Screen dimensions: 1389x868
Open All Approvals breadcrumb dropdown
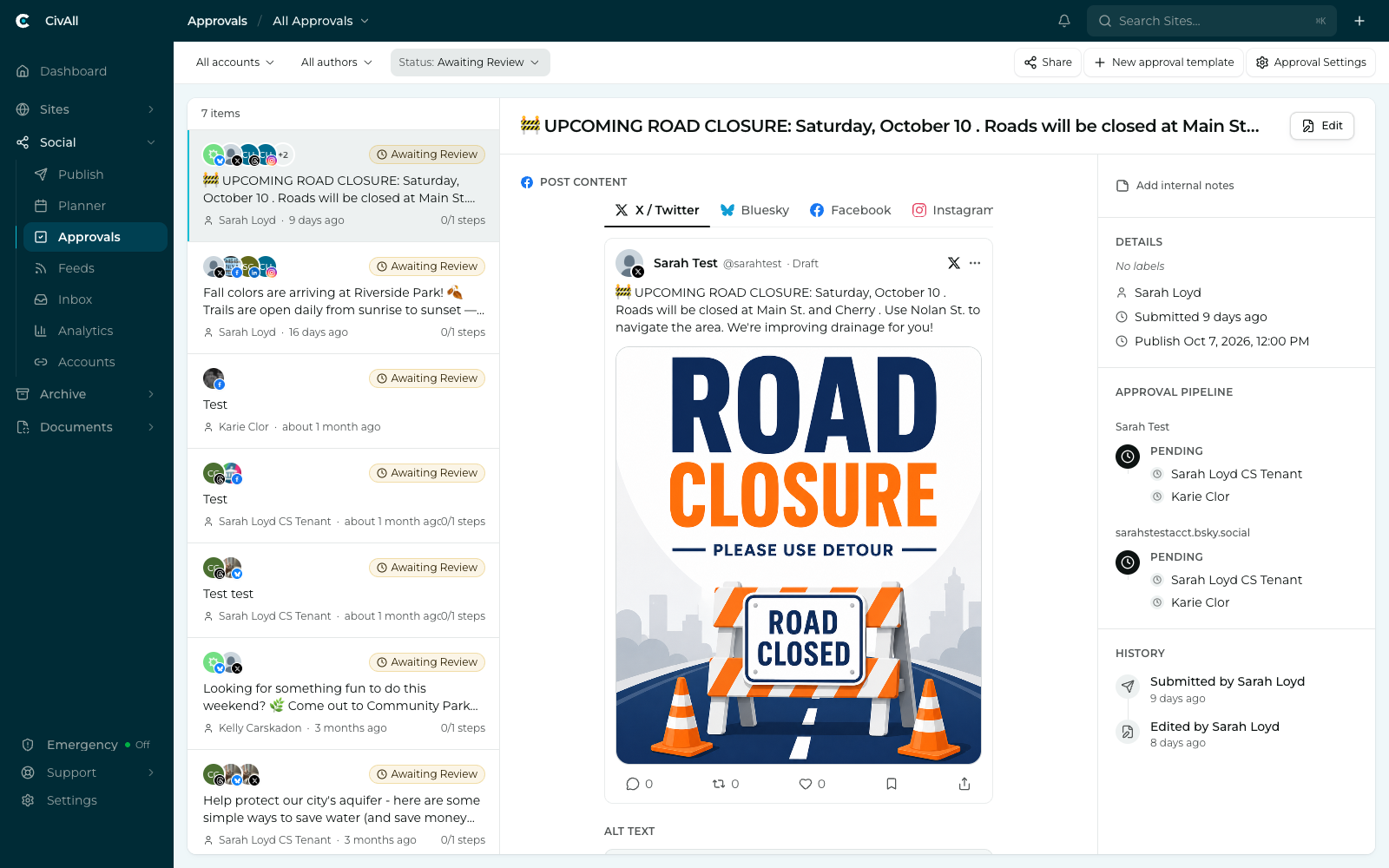click(x=320, y=21)
